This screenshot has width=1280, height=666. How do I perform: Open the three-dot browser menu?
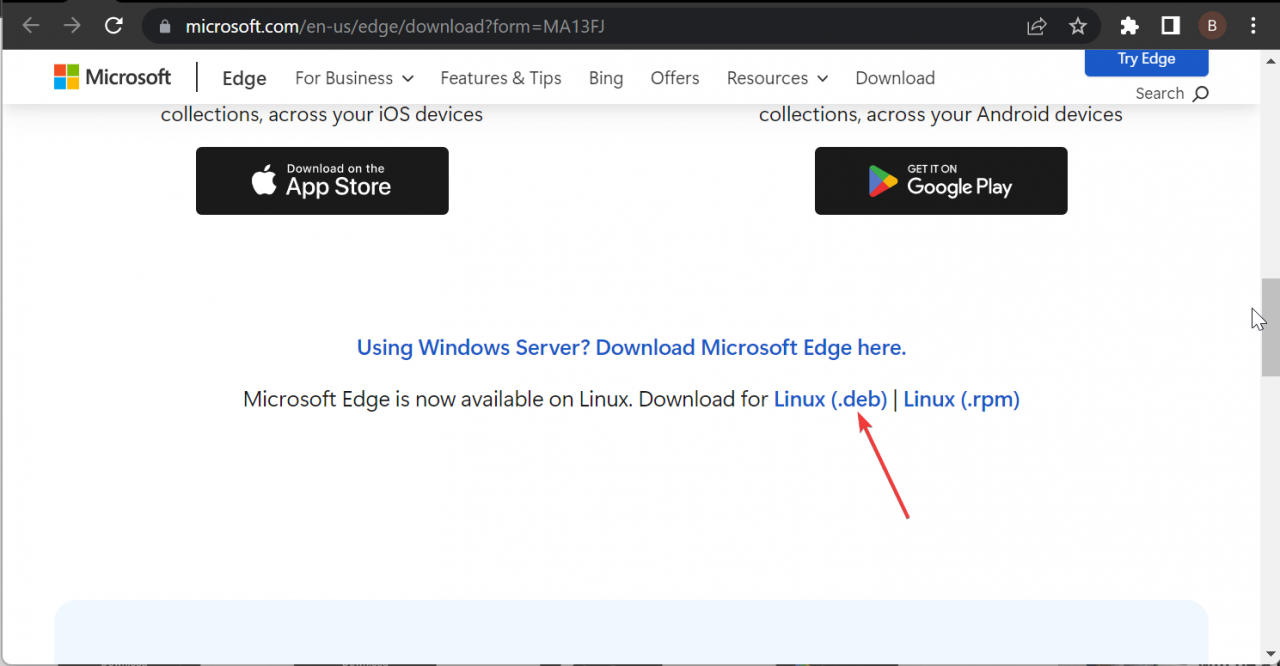tap(1253, 25)
